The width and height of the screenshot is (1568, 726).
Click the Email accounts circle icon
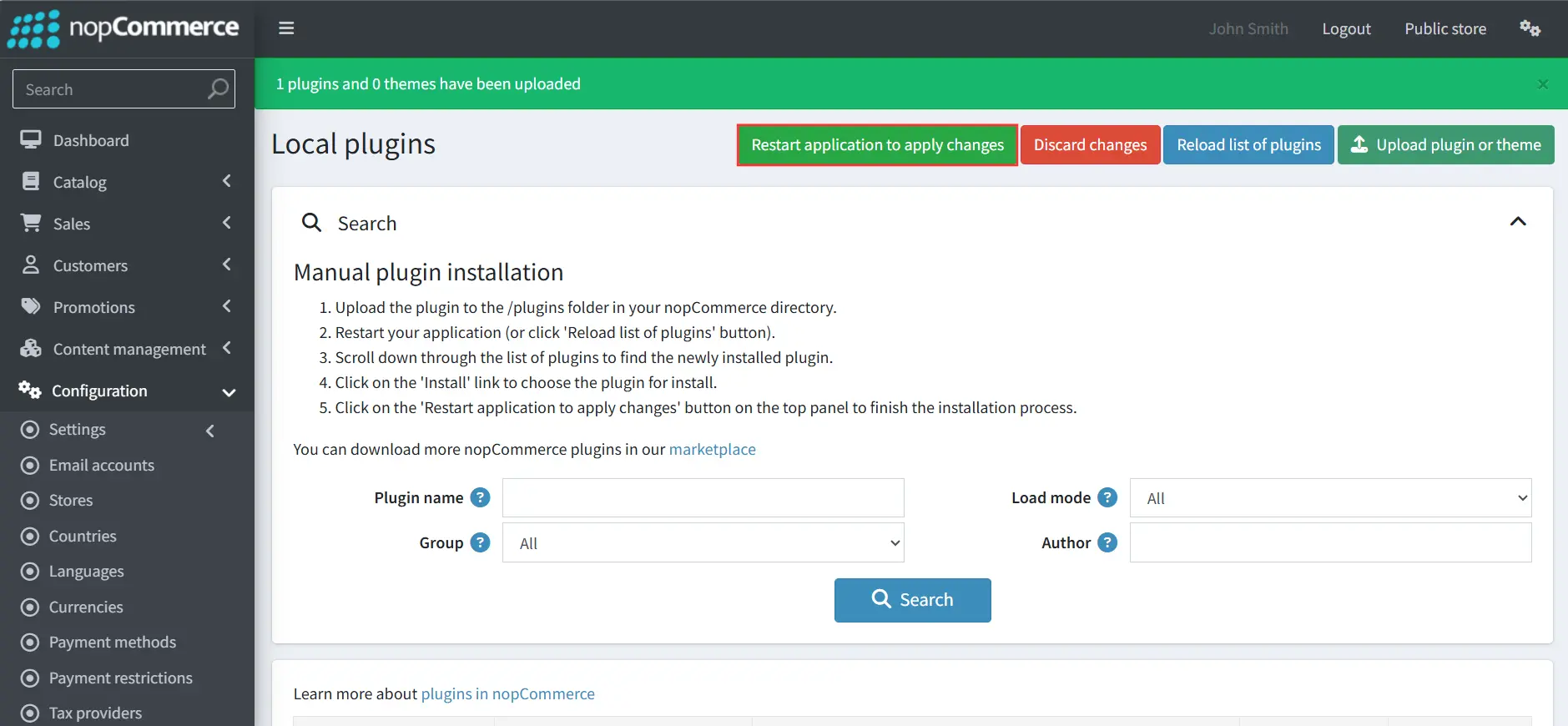coord(30,465)
